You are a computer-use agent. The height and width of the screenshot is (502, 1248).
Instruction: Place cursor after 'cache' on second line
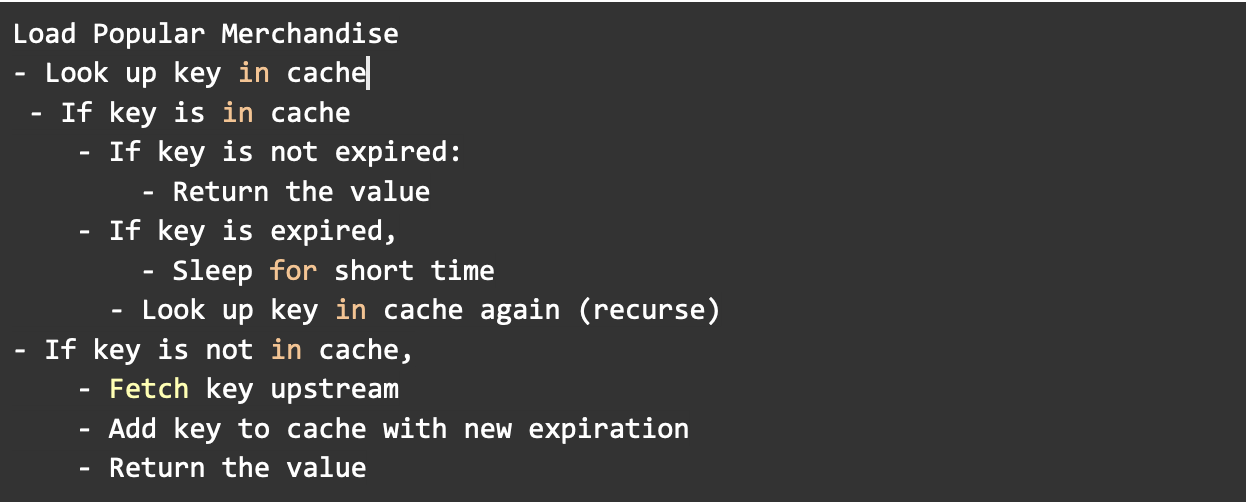(x=368, y=74)
